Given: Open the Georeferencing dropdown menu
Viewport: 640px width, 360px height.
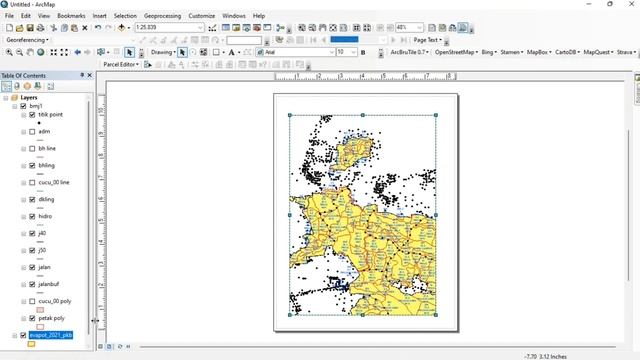Looking at the screenshot, I should click(x=27, y=40).
